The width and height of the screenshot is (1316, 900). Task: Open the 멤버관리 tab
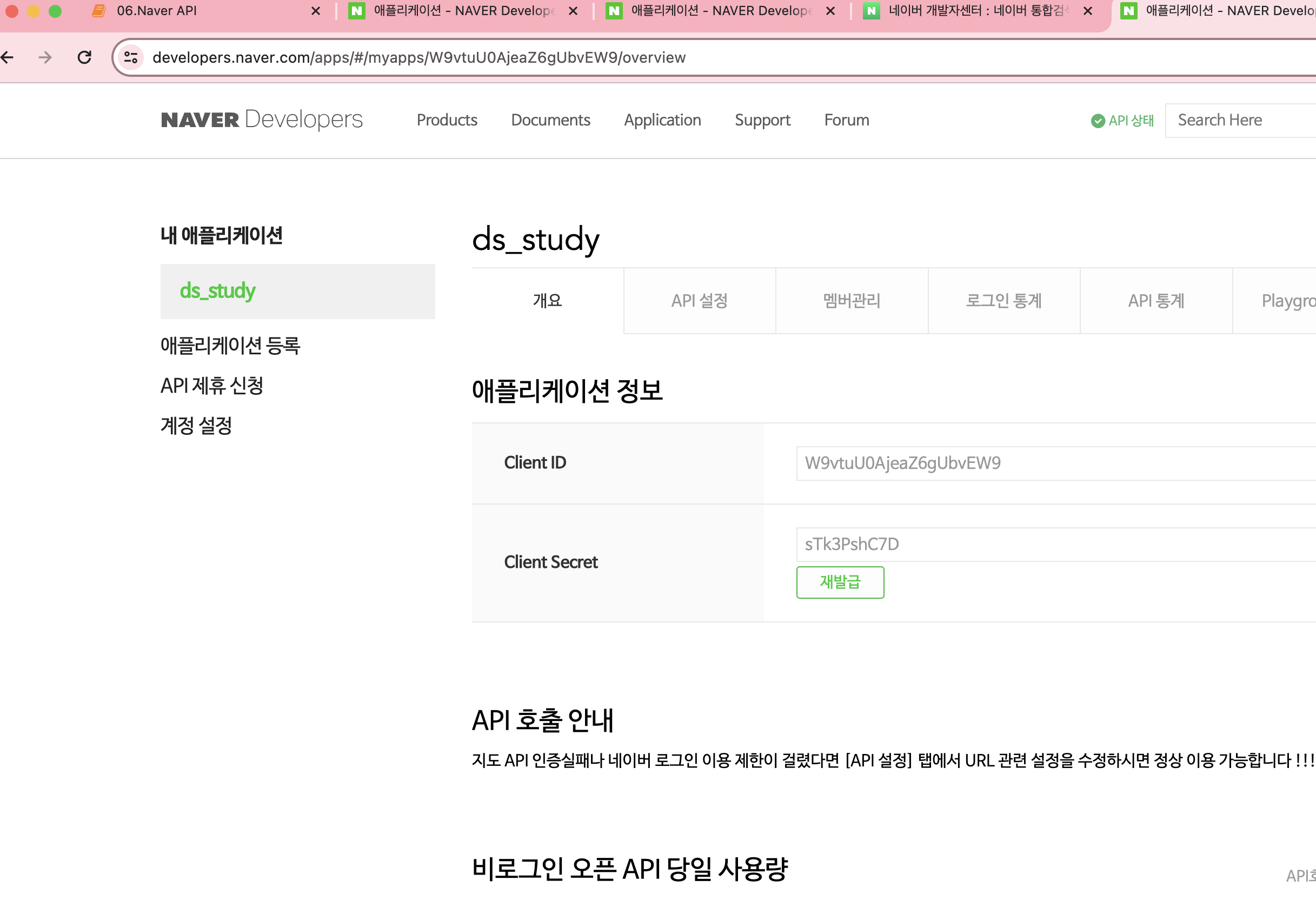click(851, 301)
